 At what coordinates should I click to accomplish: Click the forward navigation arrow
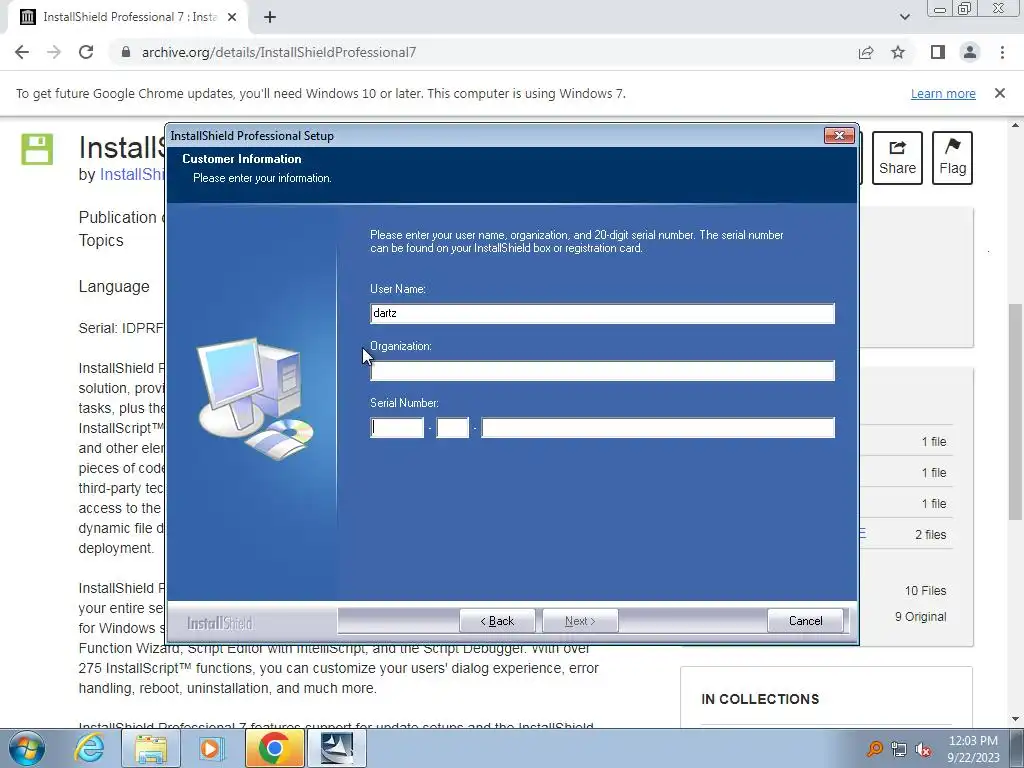[54, 52]
